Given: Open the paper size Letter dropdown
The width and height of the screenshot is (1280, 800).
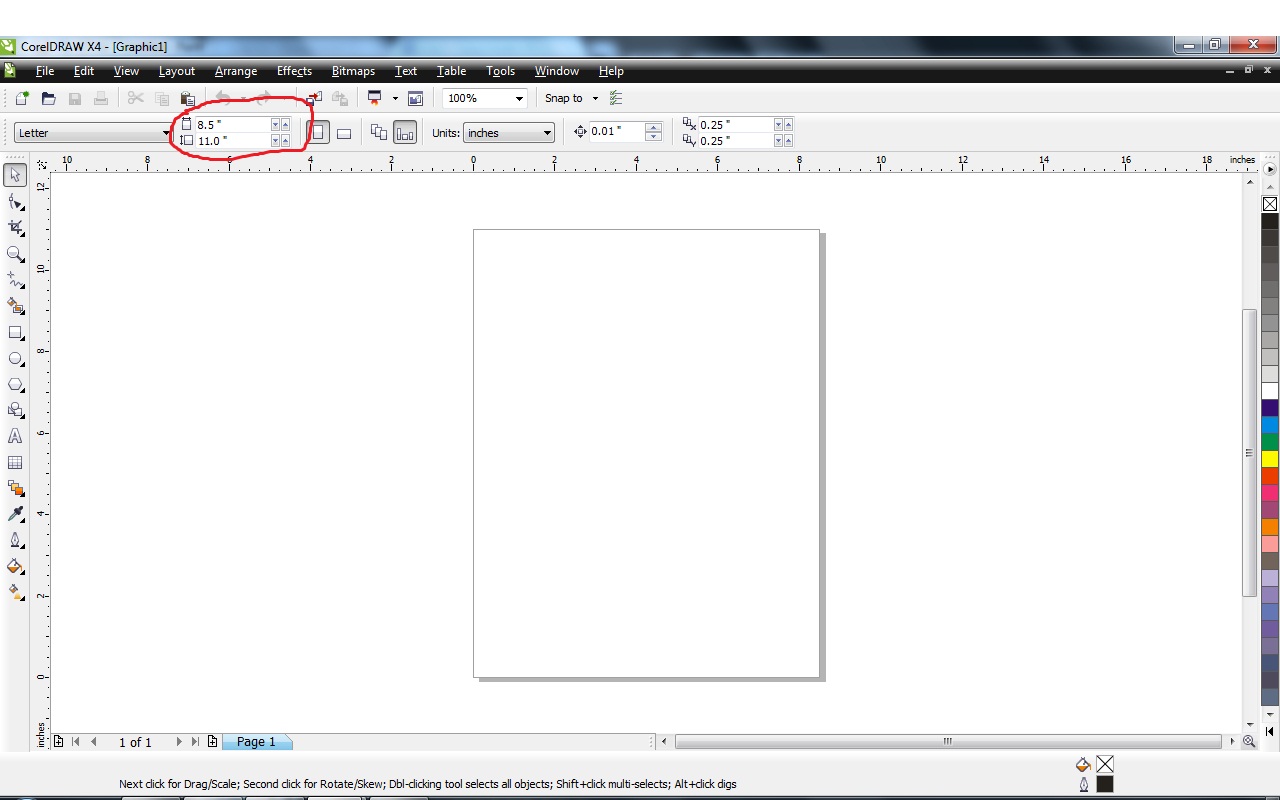Looking at the screenshot, I should point(166,133).
